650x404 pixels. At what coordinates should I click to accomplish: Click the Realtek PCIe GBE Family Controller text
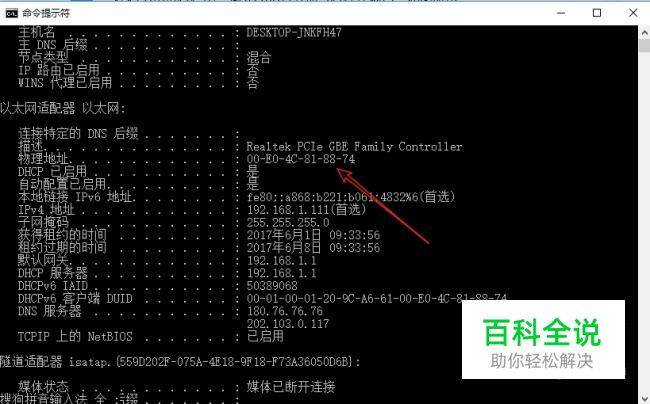click(354, 147)
